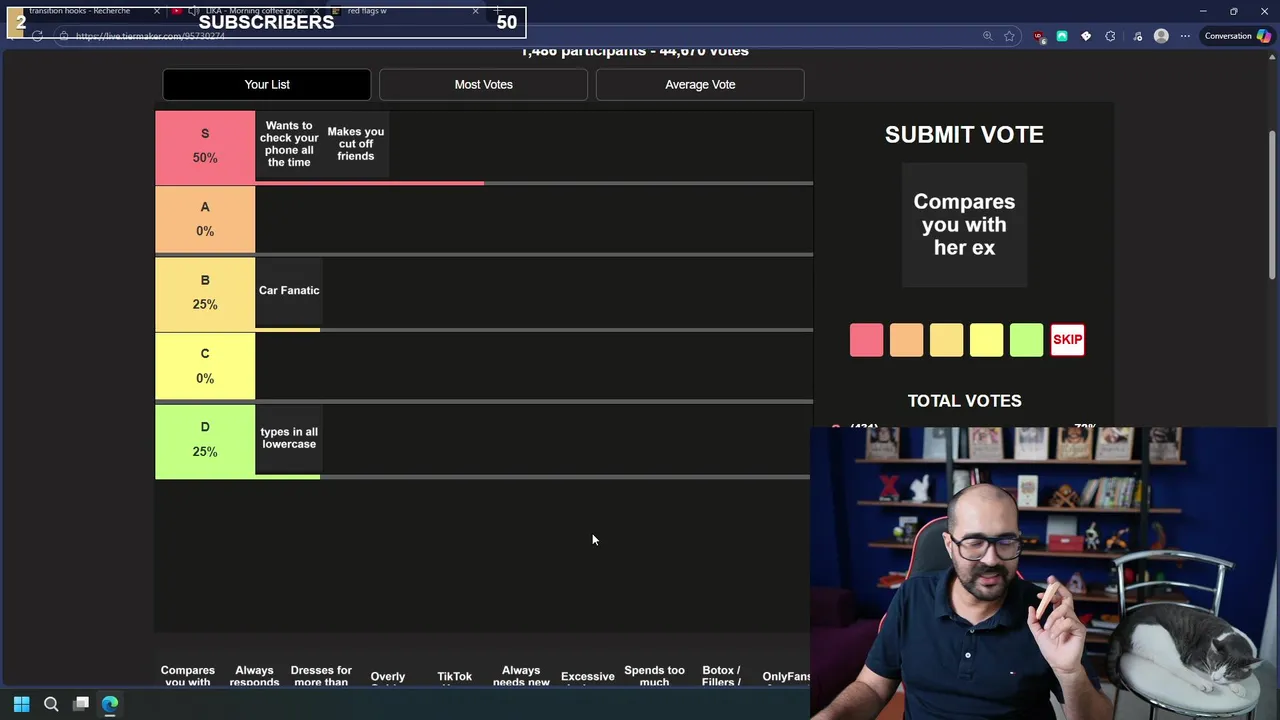Open taskbar search magnifier
The width and height of the screenshot is (1280, 720).
pos(51,704)
